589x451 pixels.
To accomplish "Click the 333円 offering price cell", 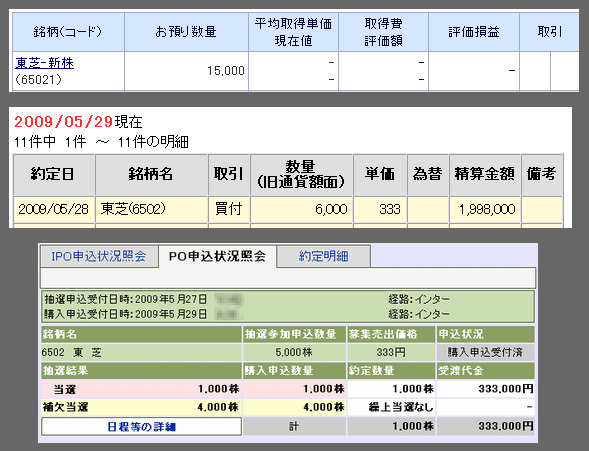I will point(391,353).
